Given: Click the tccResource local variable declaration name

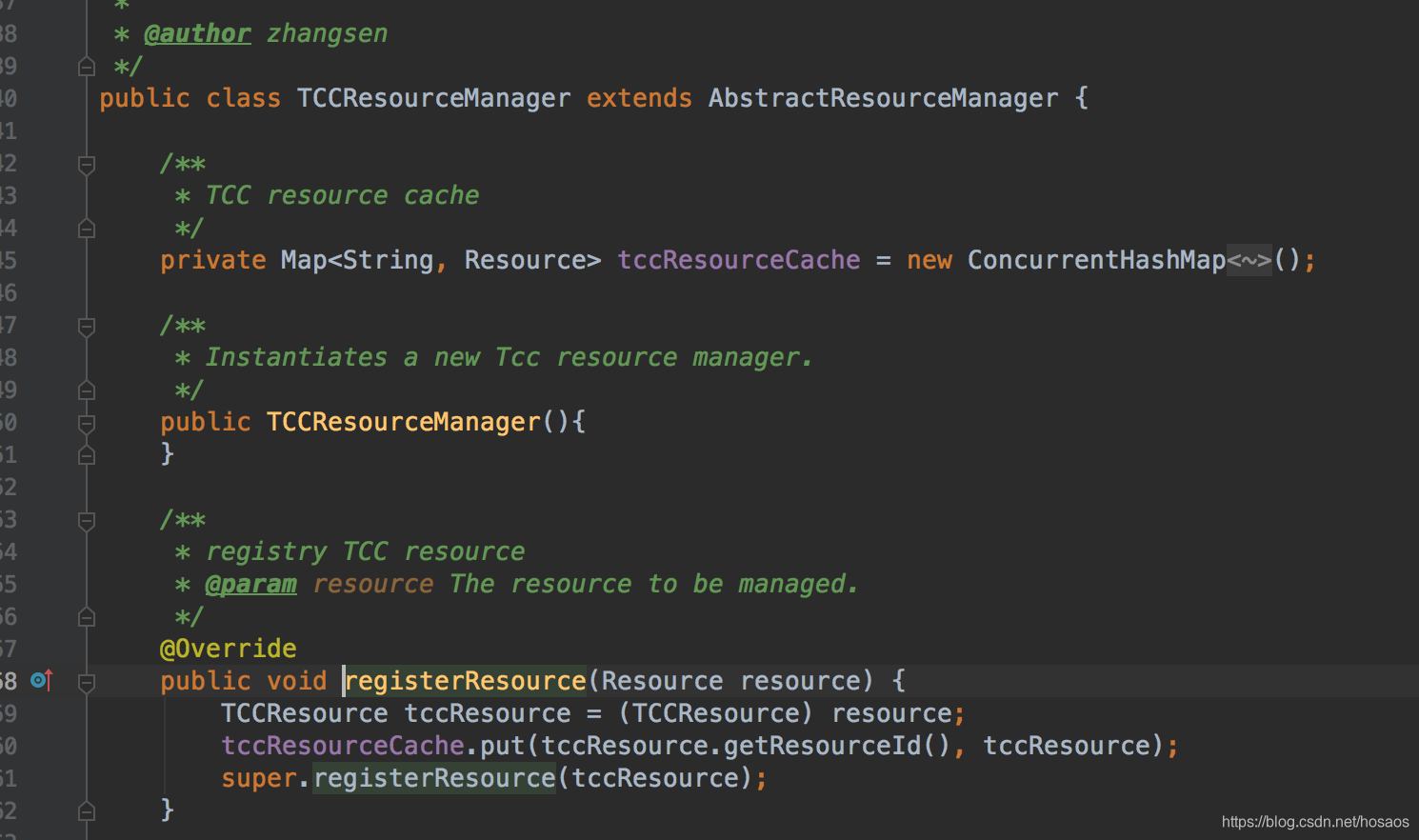Looking at the screenshot, I should click(487, 713).
